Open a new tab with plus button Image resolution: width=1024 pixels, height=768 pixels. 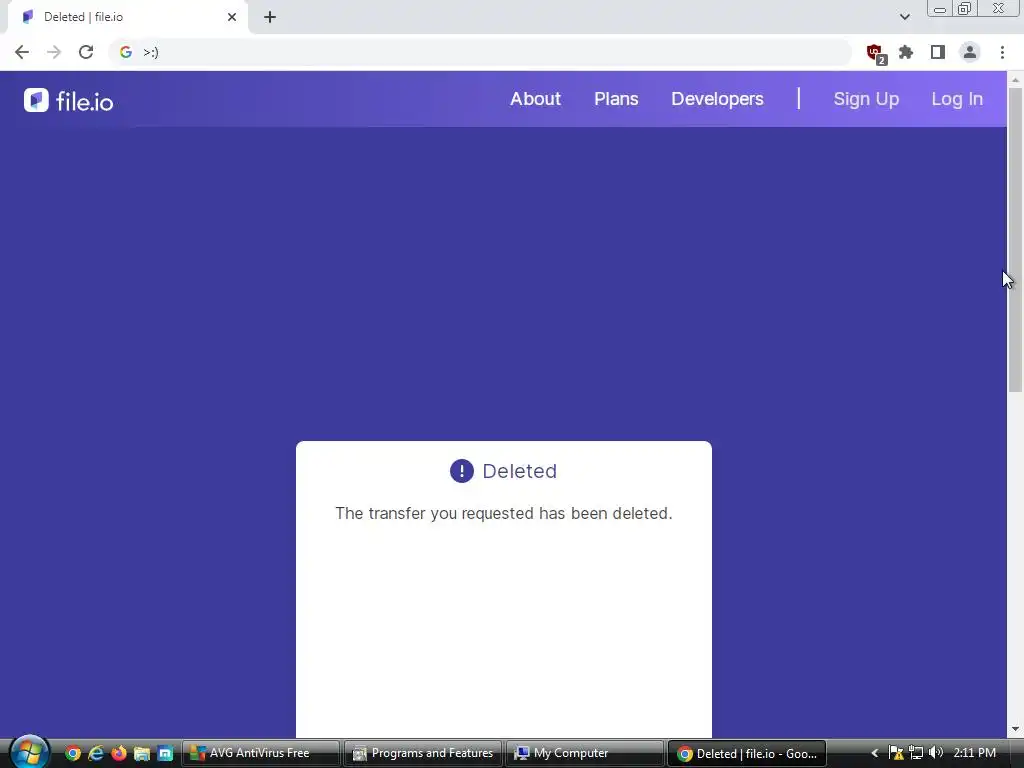[x=270, y=17]
